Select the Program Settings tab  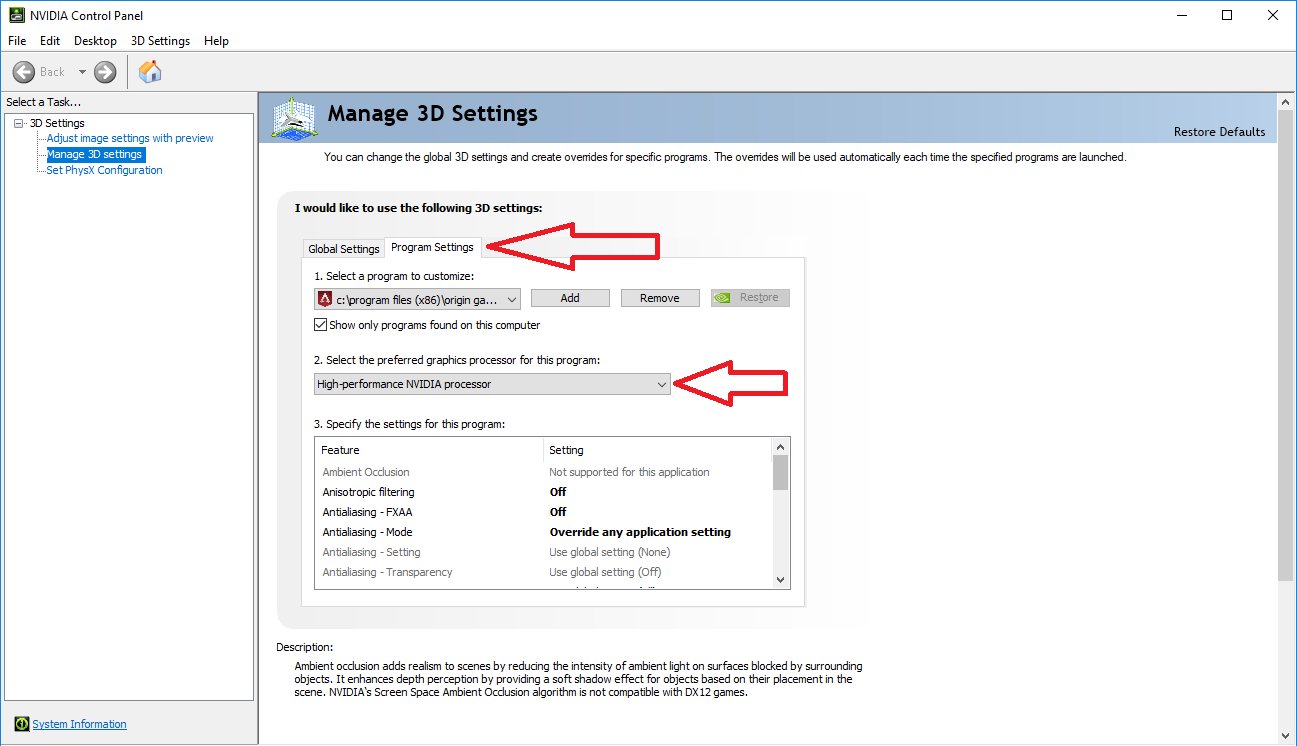pos(432,247)
